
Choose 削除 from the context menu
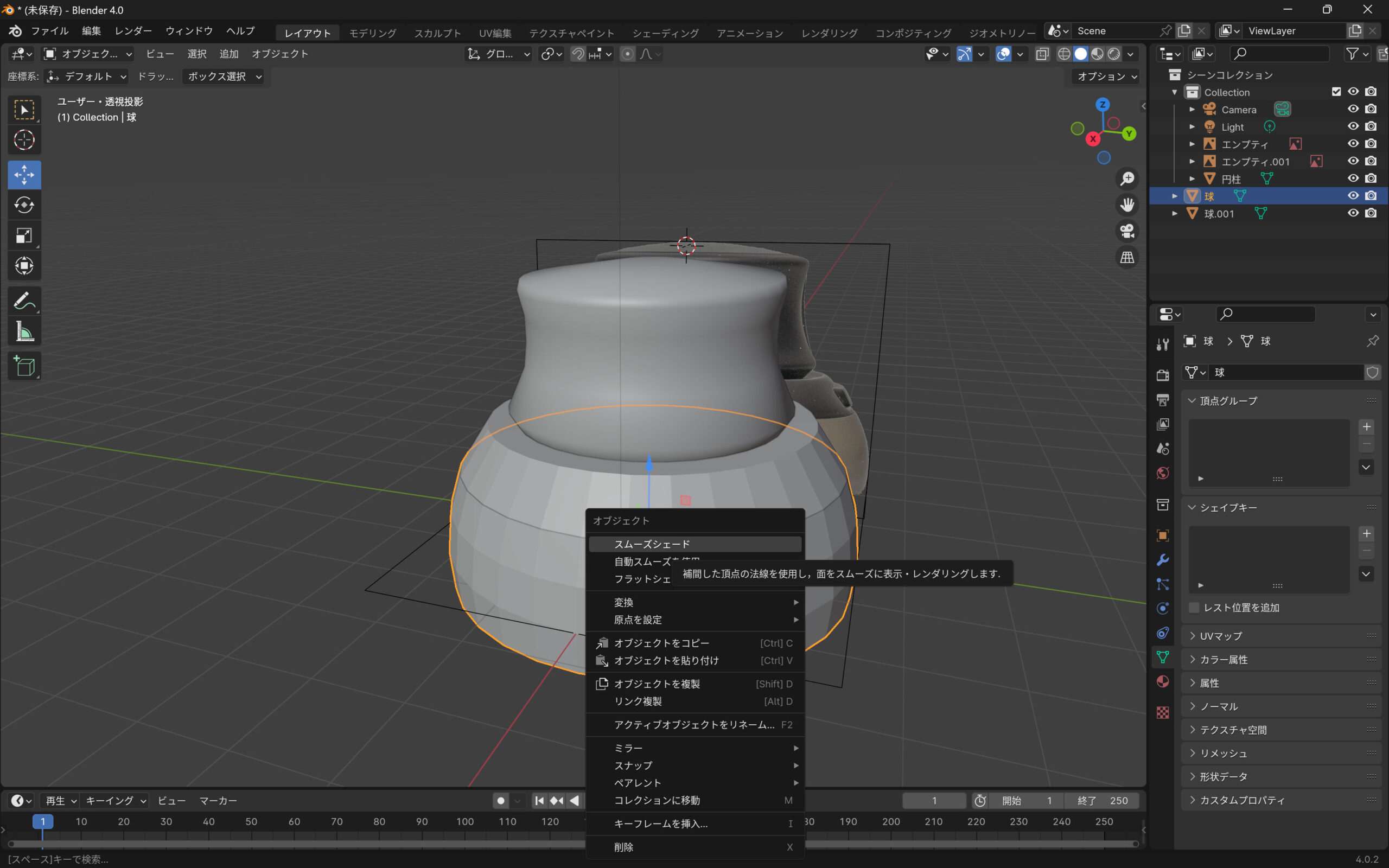click(624, 847)
